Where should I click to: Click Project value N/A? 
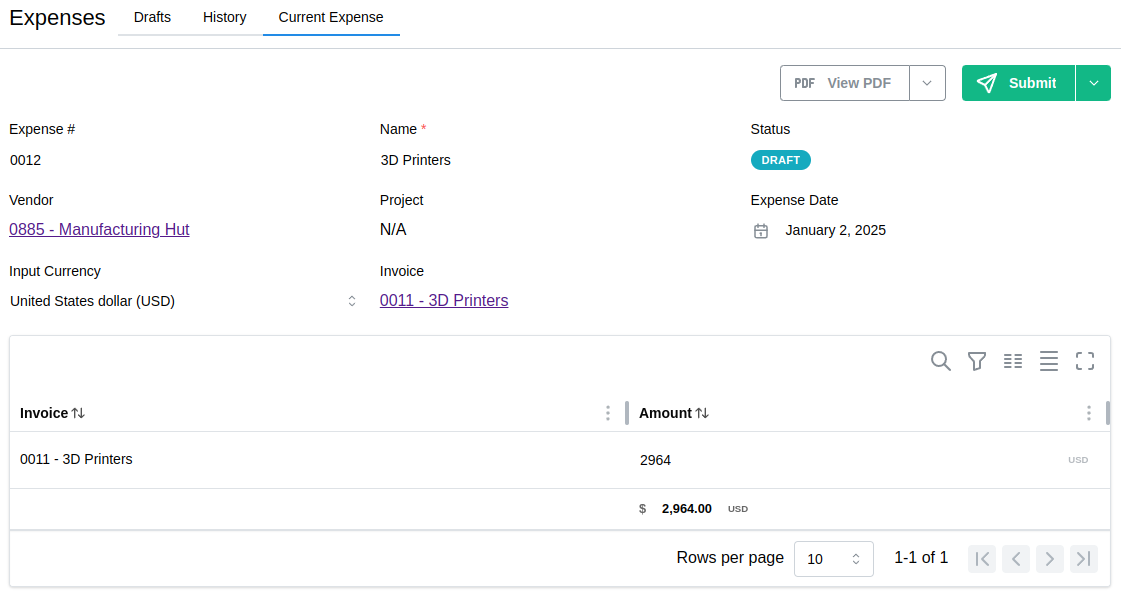click(393, 230)
